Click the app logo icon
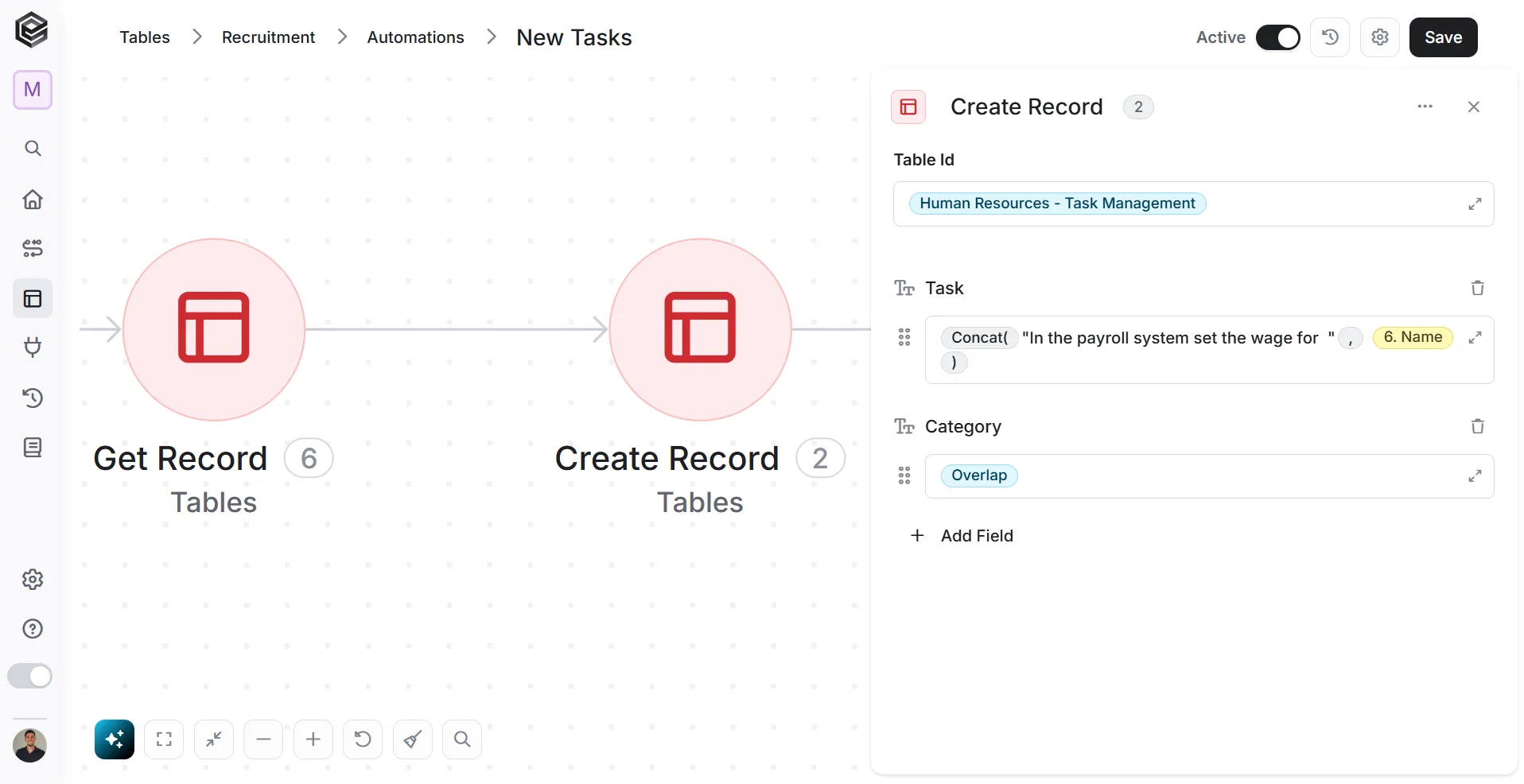This screenshot has width=1524, height=784. [32, 30]
